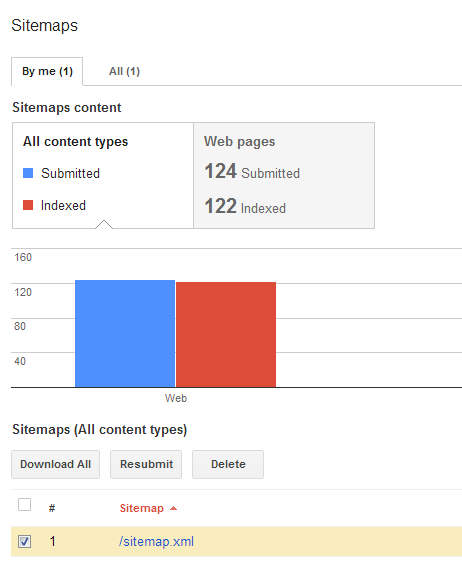Click the red Indexed bar in chart
The image size is (462, 563).
pos(226,335)
